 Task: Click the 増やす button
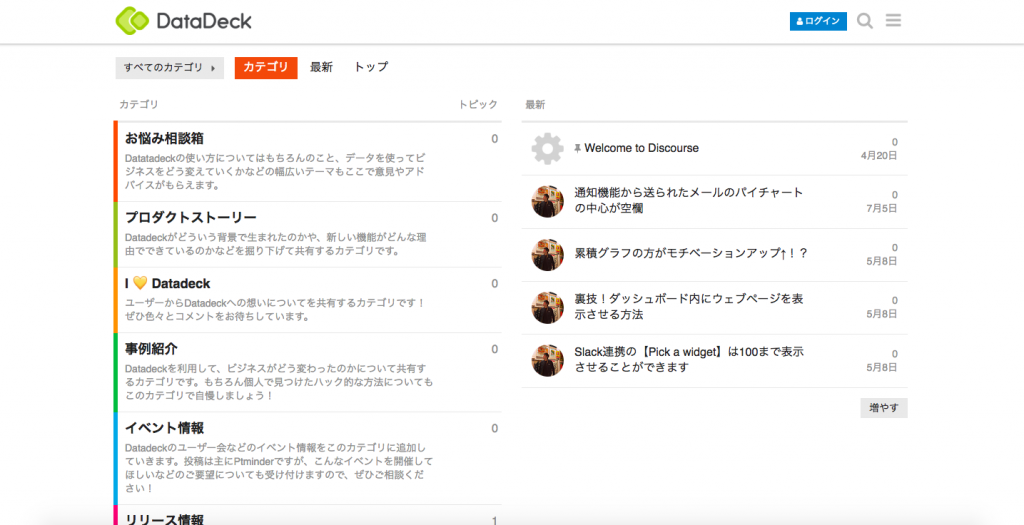[883, 408]
